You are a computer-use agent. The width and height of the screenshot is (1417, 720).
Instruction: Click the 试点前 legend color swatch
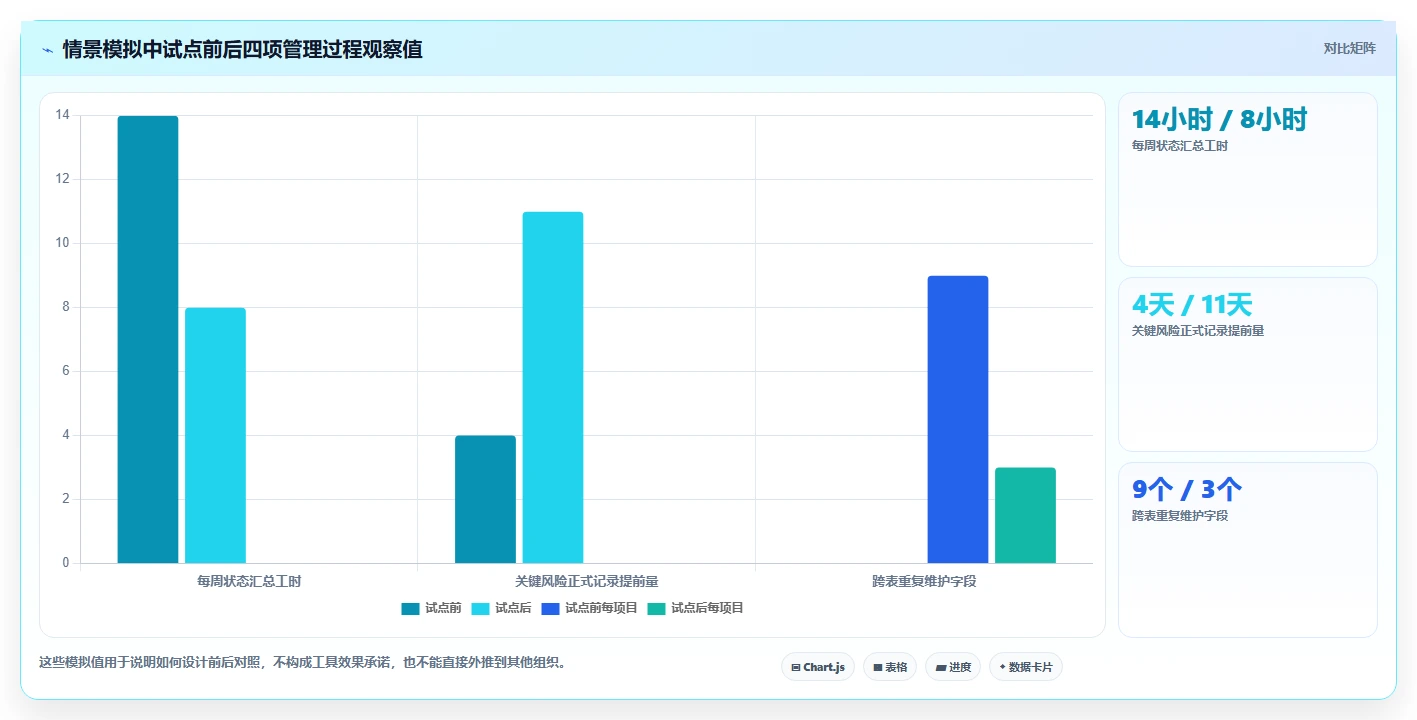pyautogui.click(x=411, y=608)
